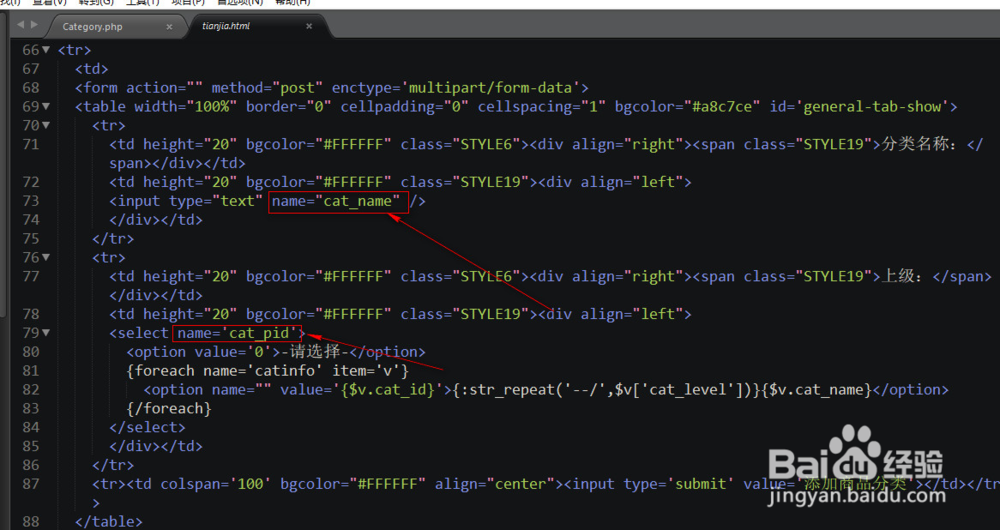Click the bgcolor="#a8c7ce" value
The width and height of the screenshot is (1000, 530).
click(x=688, y=107)
